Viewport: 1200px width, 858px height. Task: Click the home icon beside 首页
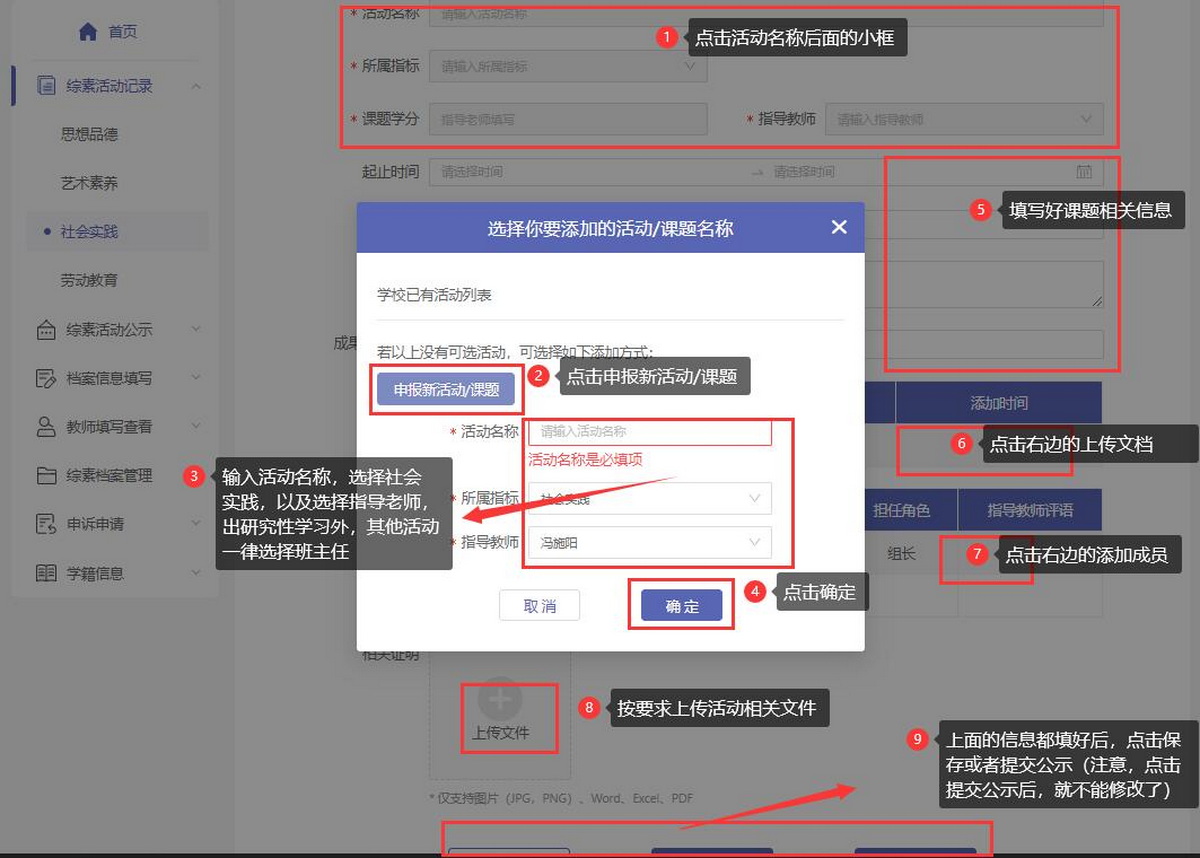coord(88,32)
